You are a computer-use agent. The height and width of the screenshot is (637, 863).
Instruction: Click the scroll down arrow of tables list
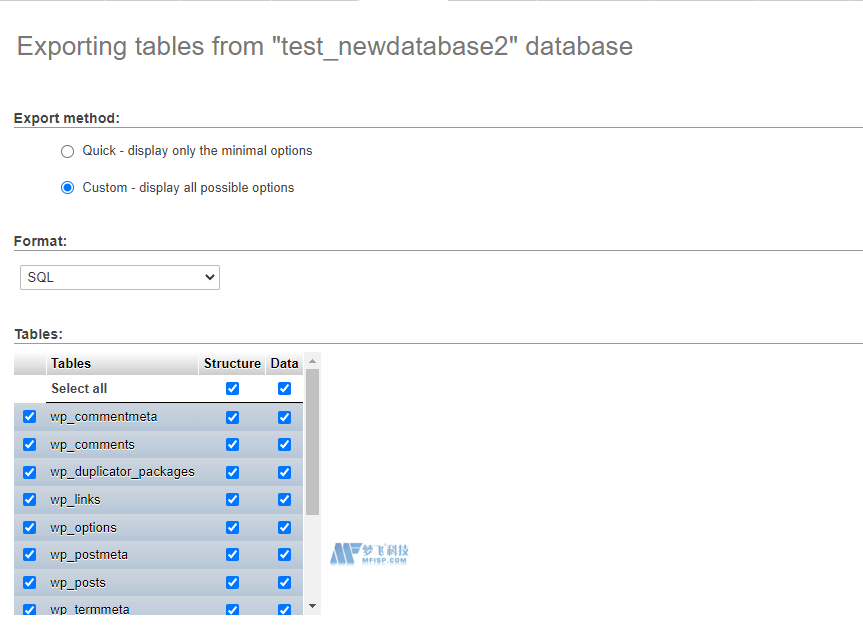coord(312,606)
